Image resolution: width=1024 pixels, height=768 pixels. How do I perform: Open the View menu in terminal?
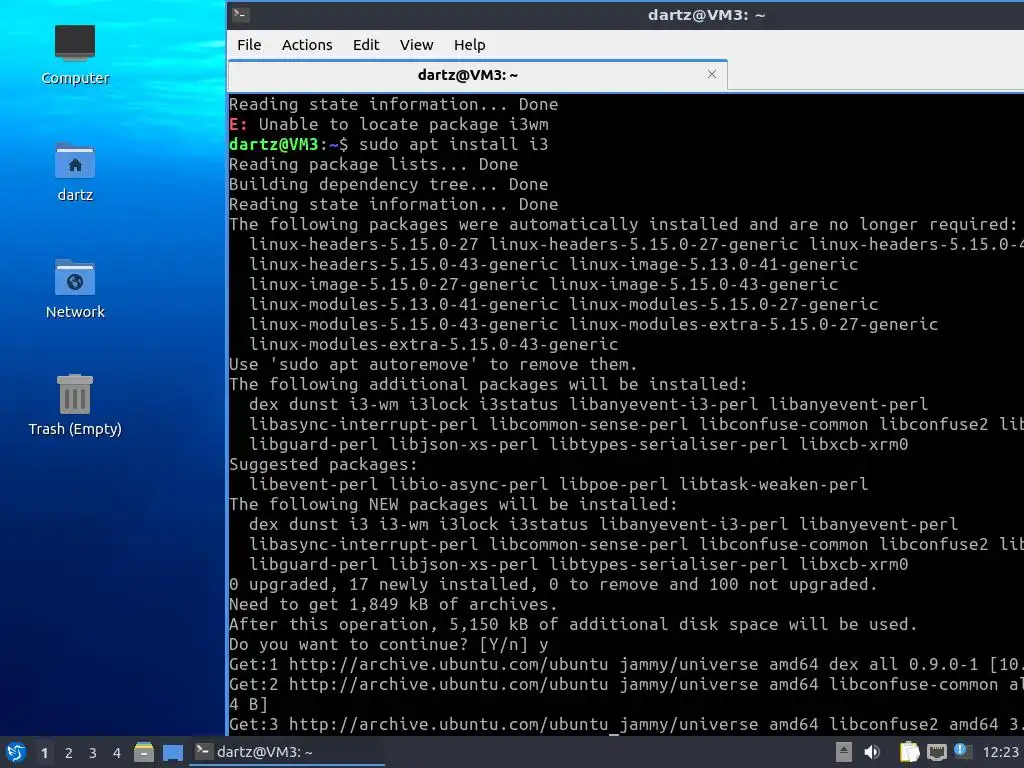[417, 45]
